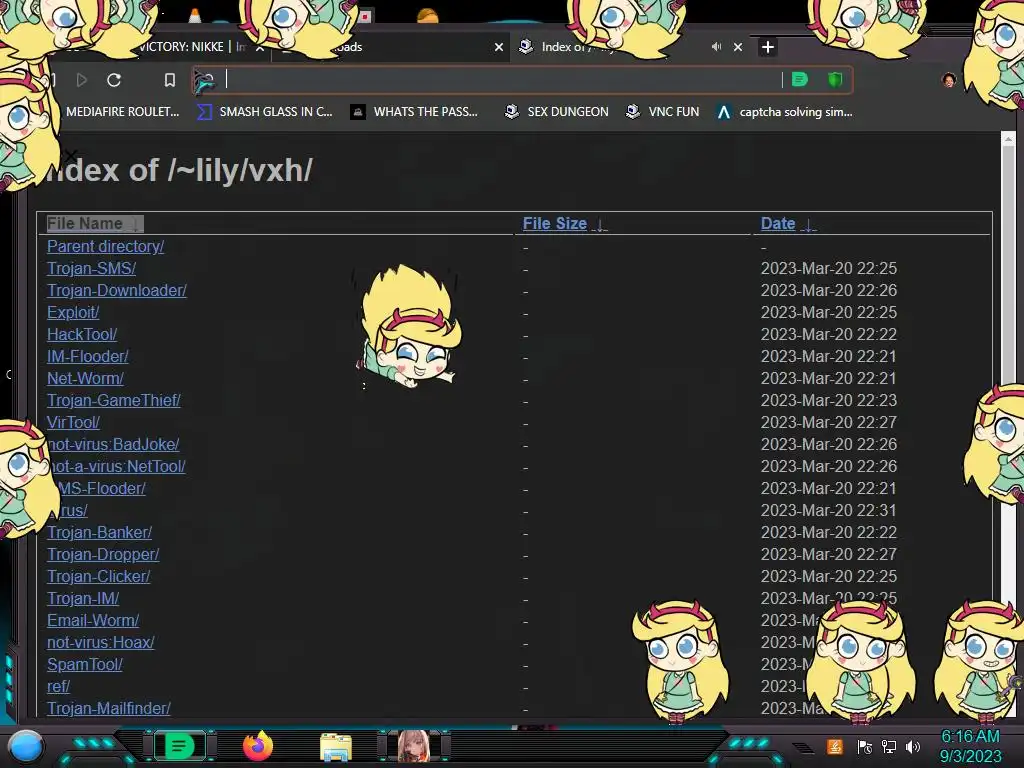Select the date 2023-Mar-20 22:31
This screenshot has width=1024, height=768.
pos(829,510)
